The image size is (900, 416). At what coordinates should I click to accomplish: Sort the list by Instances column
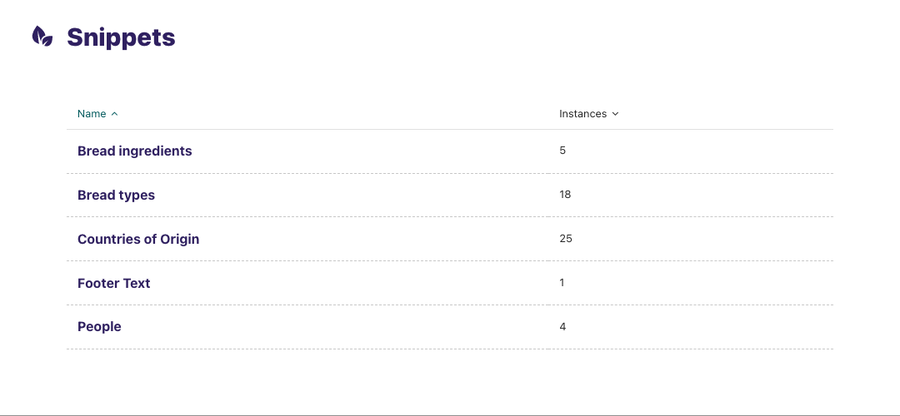tap(583, 114)
